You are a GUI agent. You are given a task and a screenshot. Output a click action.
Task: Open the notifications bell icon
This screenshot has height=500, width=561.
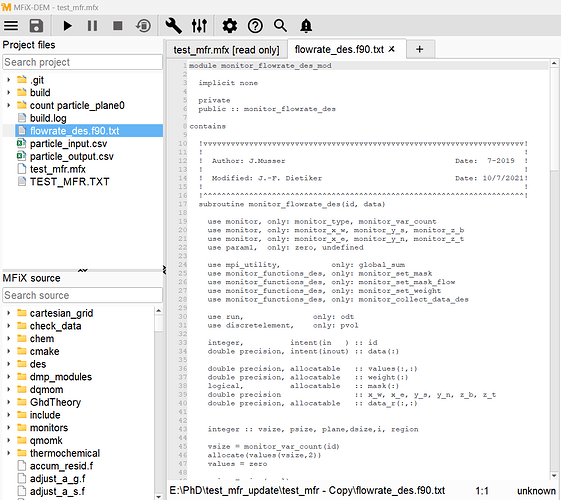pos(306,26)
